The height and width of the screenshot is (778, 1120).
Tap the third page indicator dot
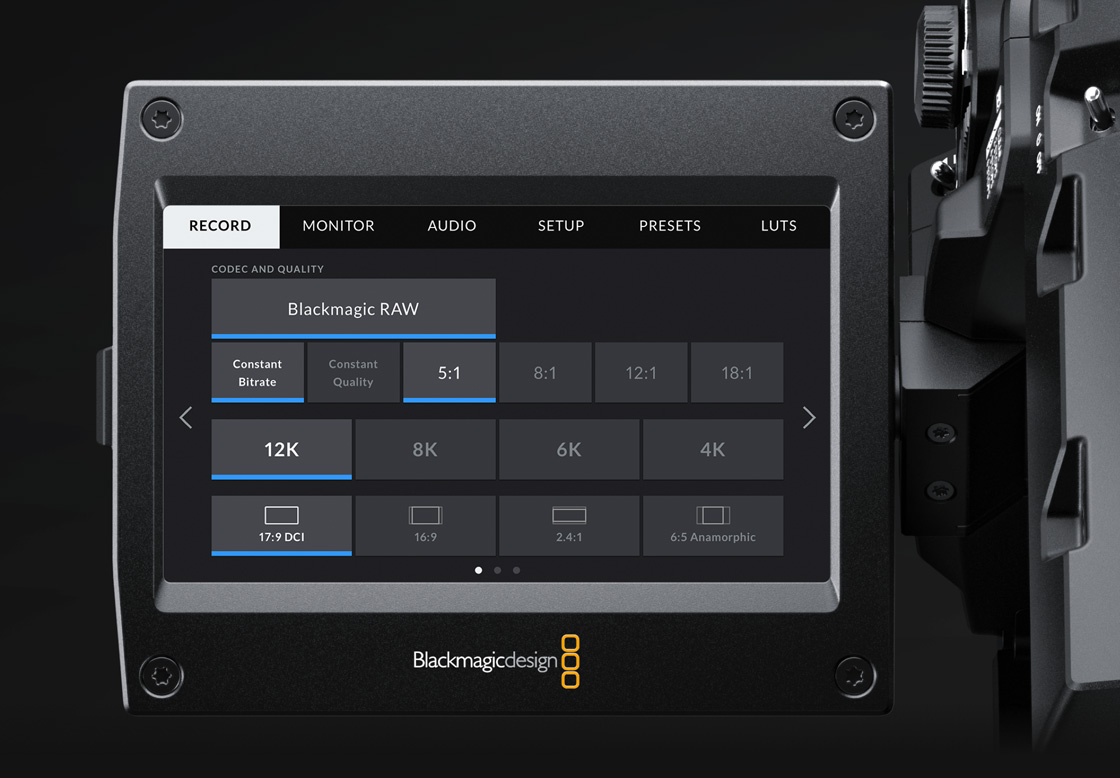pyautogui.click(x=516, y=569)
